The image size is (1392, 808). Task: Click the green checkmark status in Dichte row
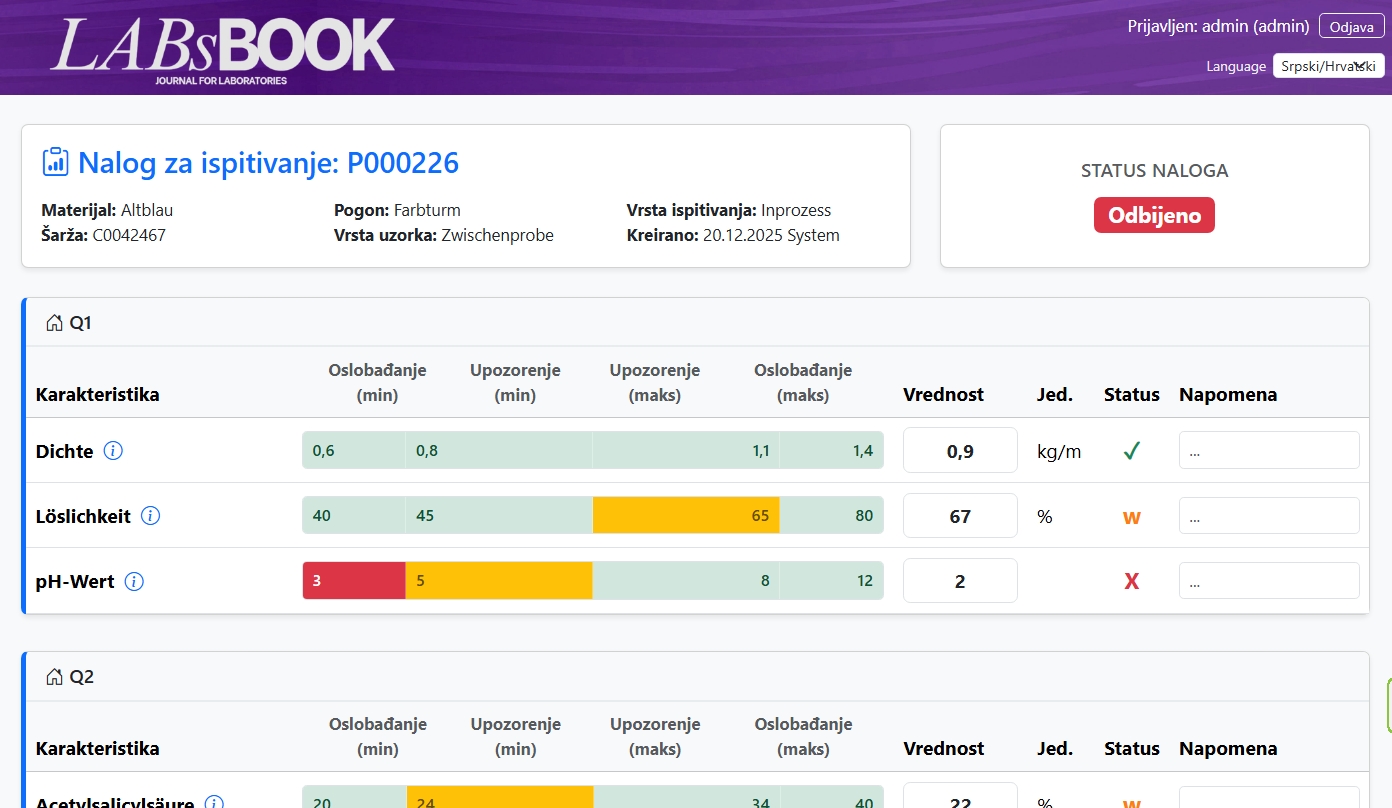pyautogui.click(x=1131, y=451)
